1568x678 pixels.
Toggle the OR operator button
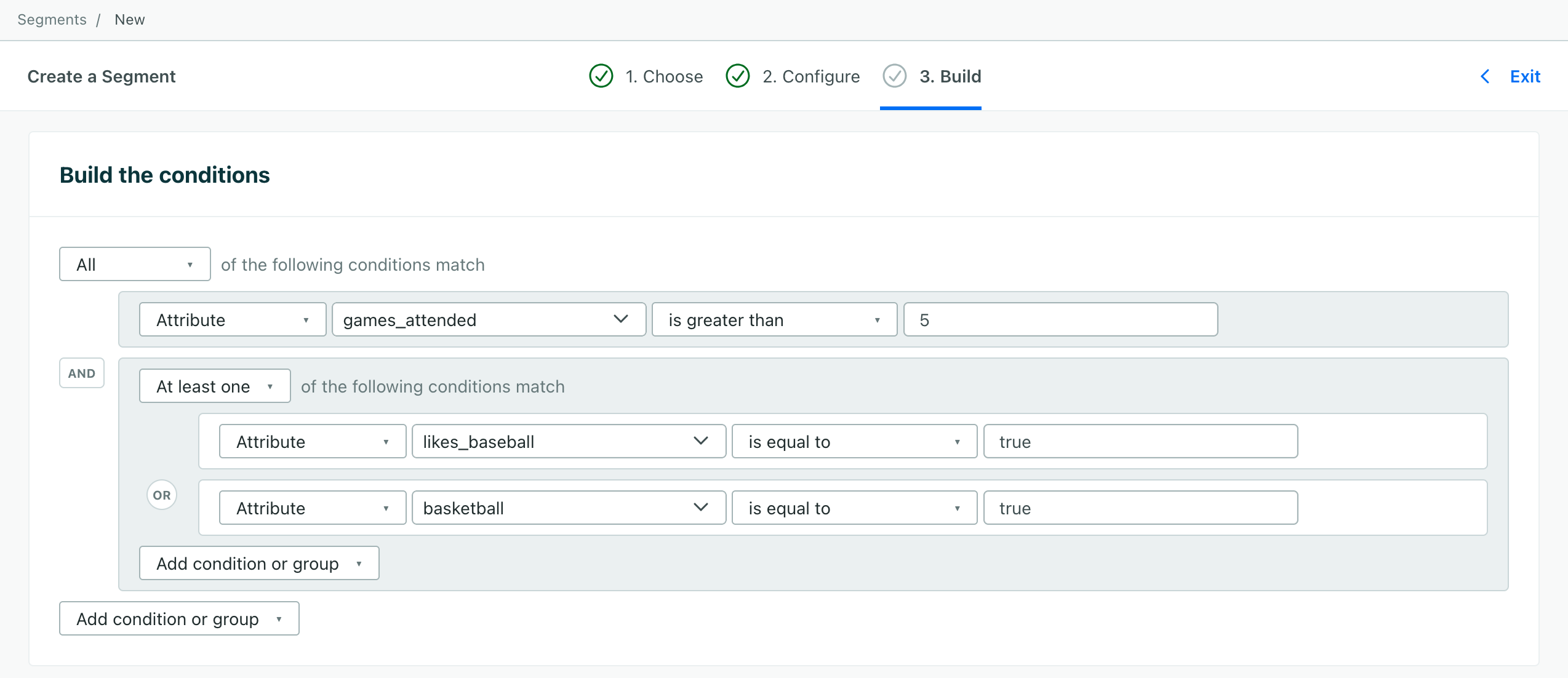(162, 495)
